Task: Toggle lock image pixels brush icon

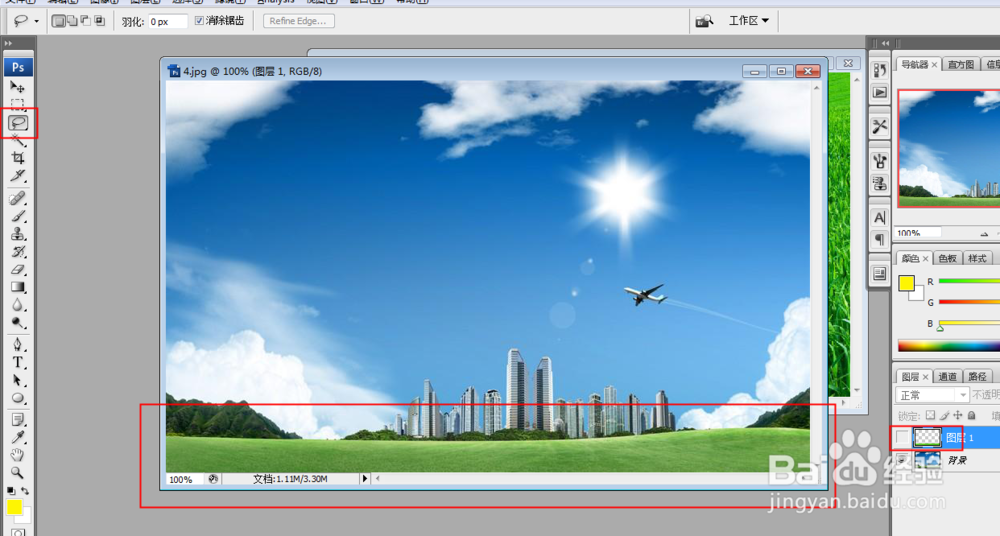Action: 944,415
